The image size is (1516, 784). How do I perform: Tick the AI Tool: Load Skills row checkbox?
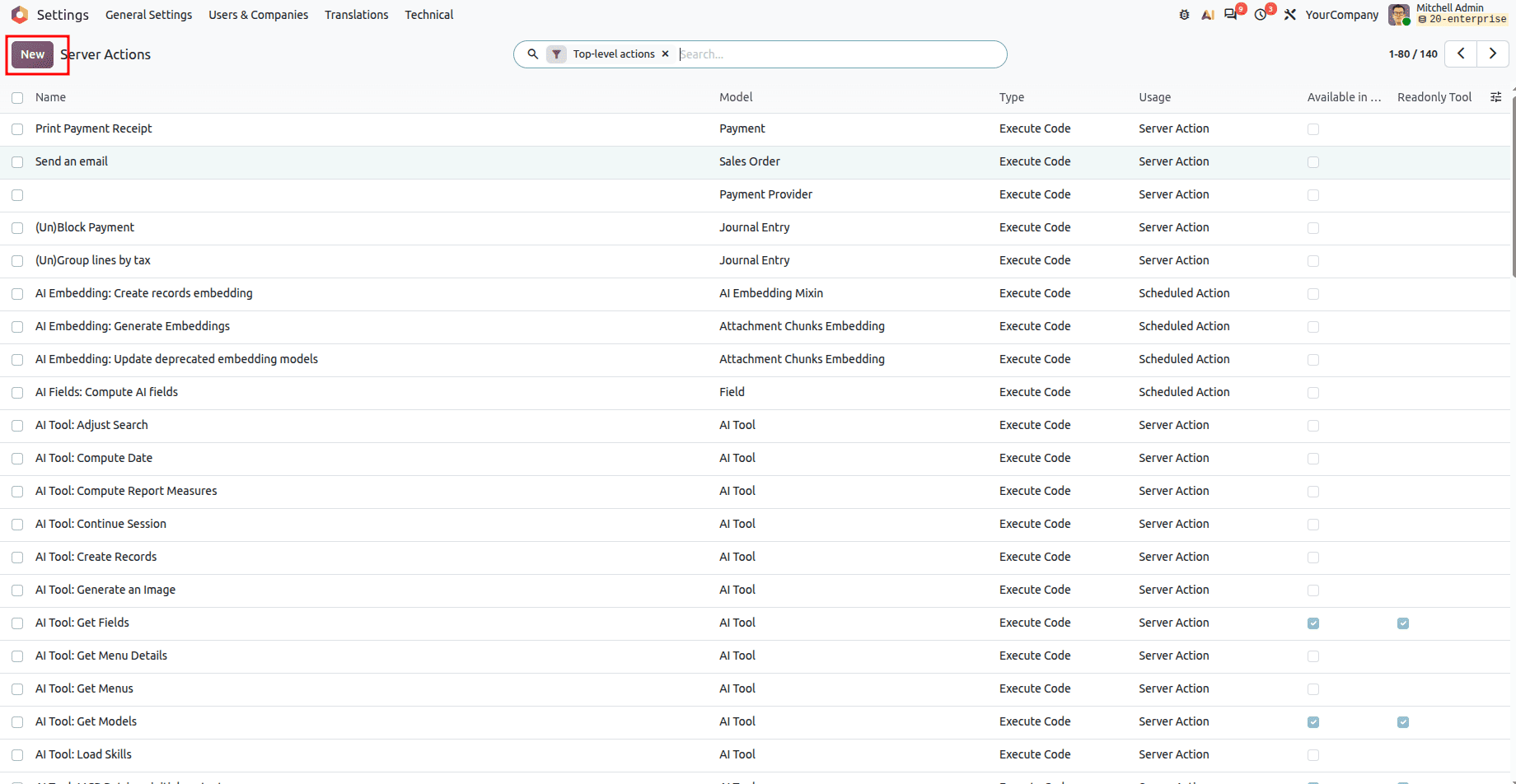pyautogui.click(x=17, y=755)
